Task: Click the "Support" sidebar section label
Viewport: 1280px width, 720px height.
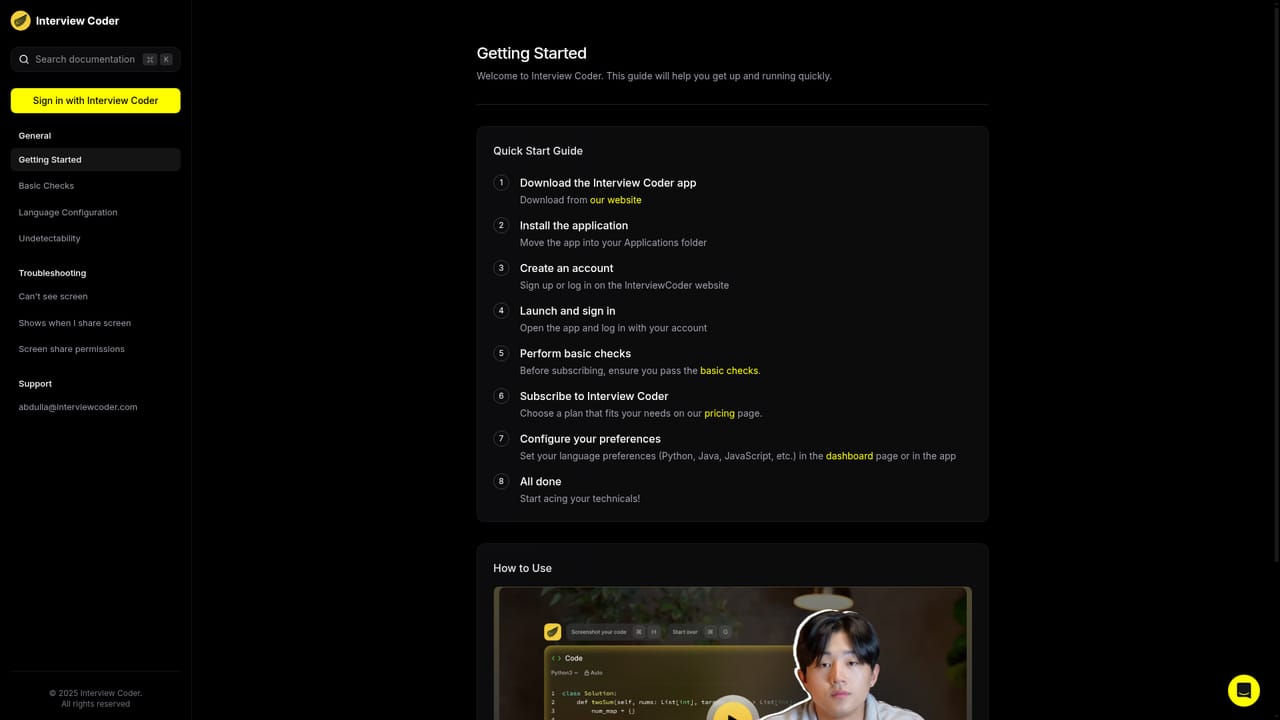Action: 35,384
